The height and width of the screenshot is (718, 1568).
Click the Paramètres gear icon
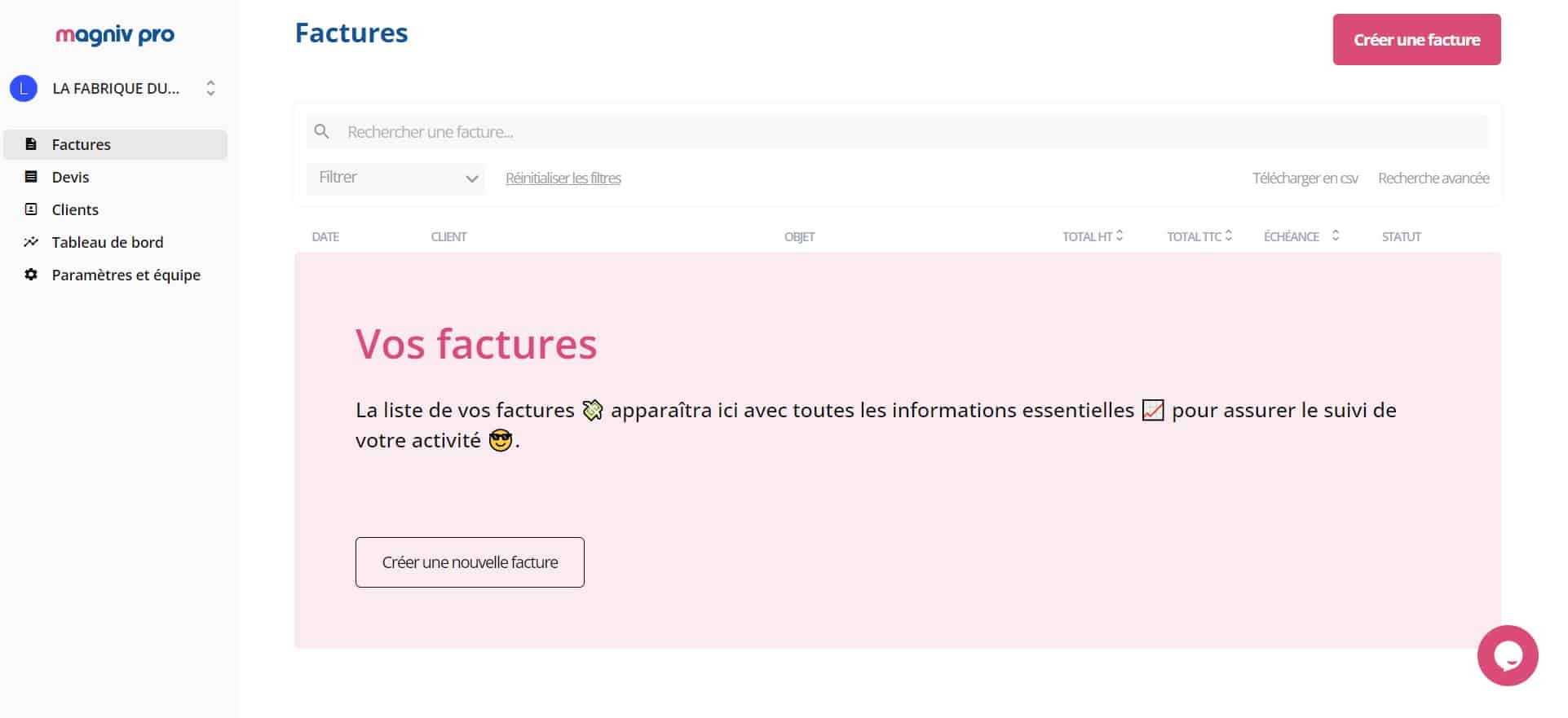click(31, 275)
